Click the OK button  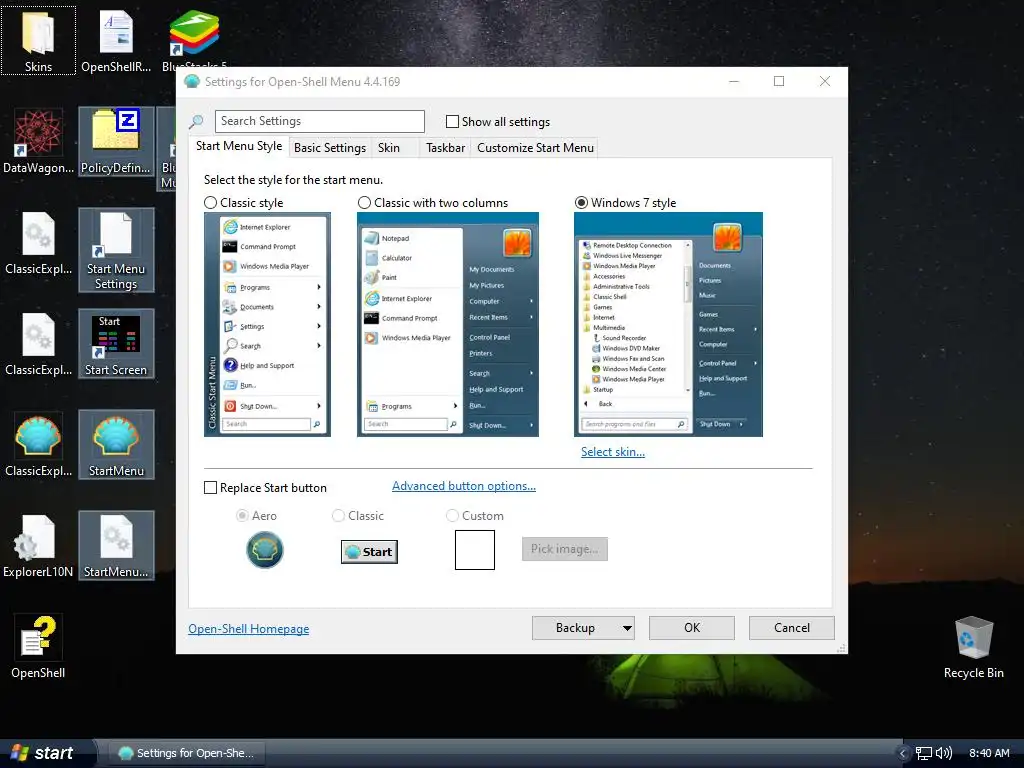(x=692, y=628)
